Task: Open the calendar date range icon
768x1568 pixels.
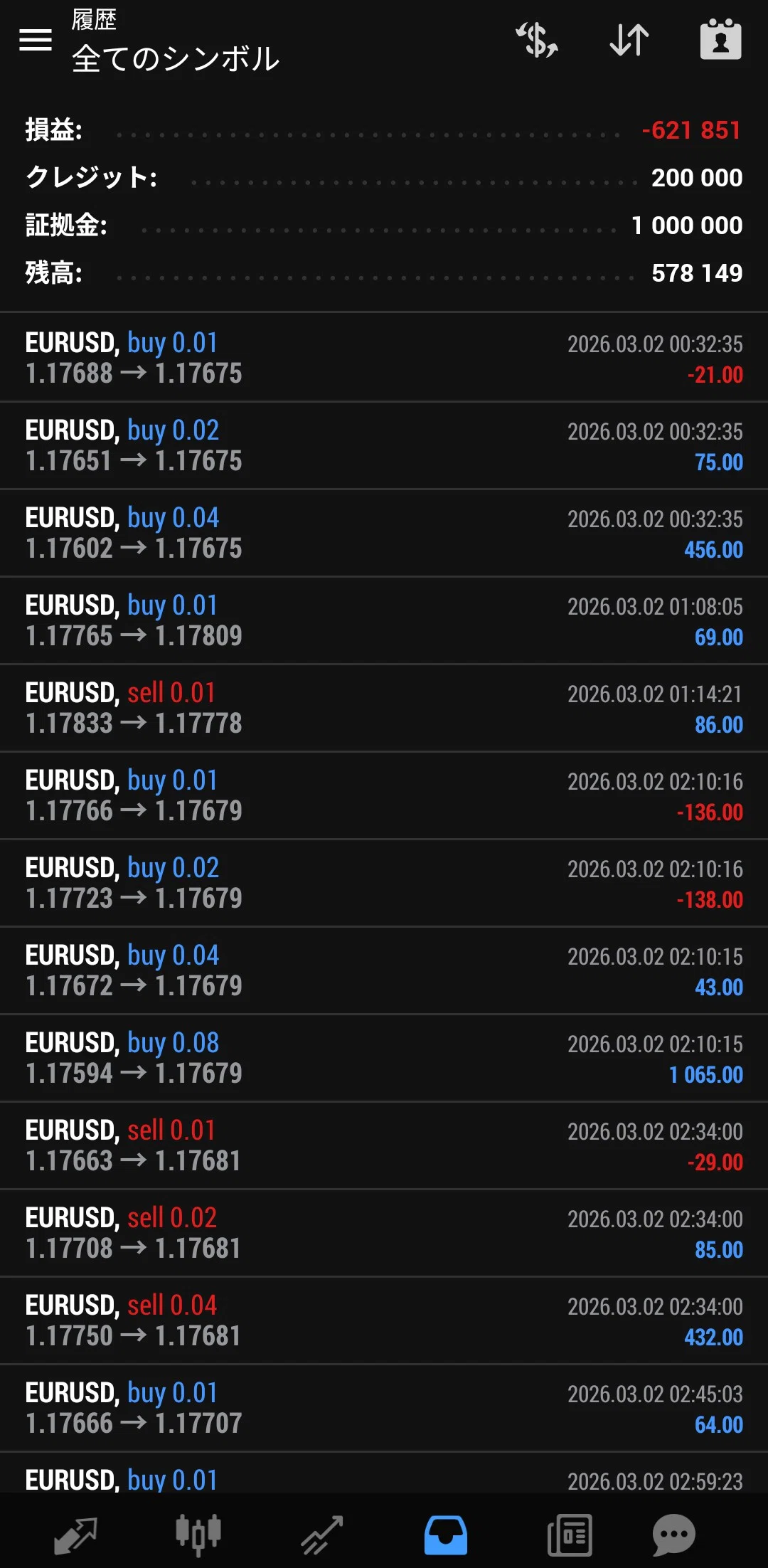Action: coord(720,39)
